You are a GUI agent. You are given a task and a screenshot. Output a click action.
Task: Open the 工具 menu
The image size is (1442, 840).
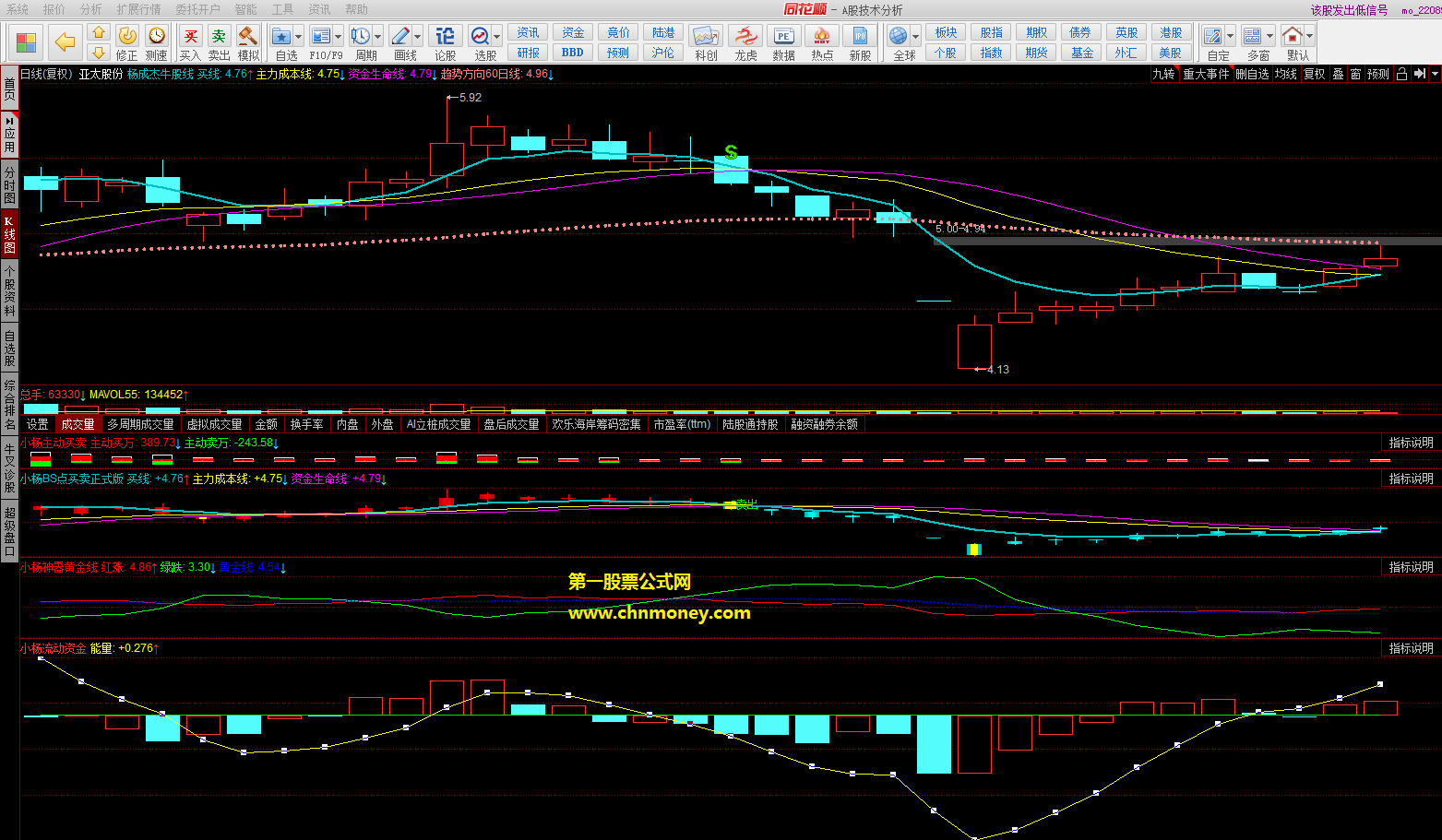tap(283, 9)
